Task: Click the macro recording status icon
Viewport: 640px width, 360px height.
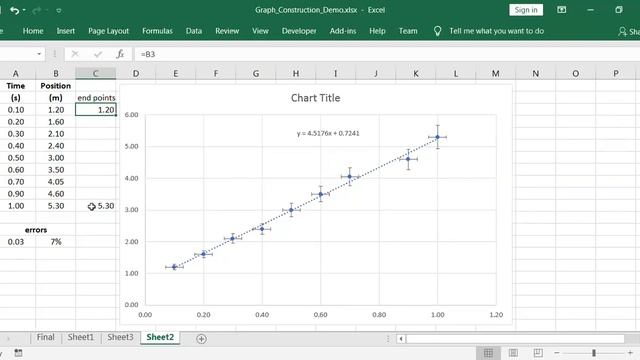Action: pos(18,353)
